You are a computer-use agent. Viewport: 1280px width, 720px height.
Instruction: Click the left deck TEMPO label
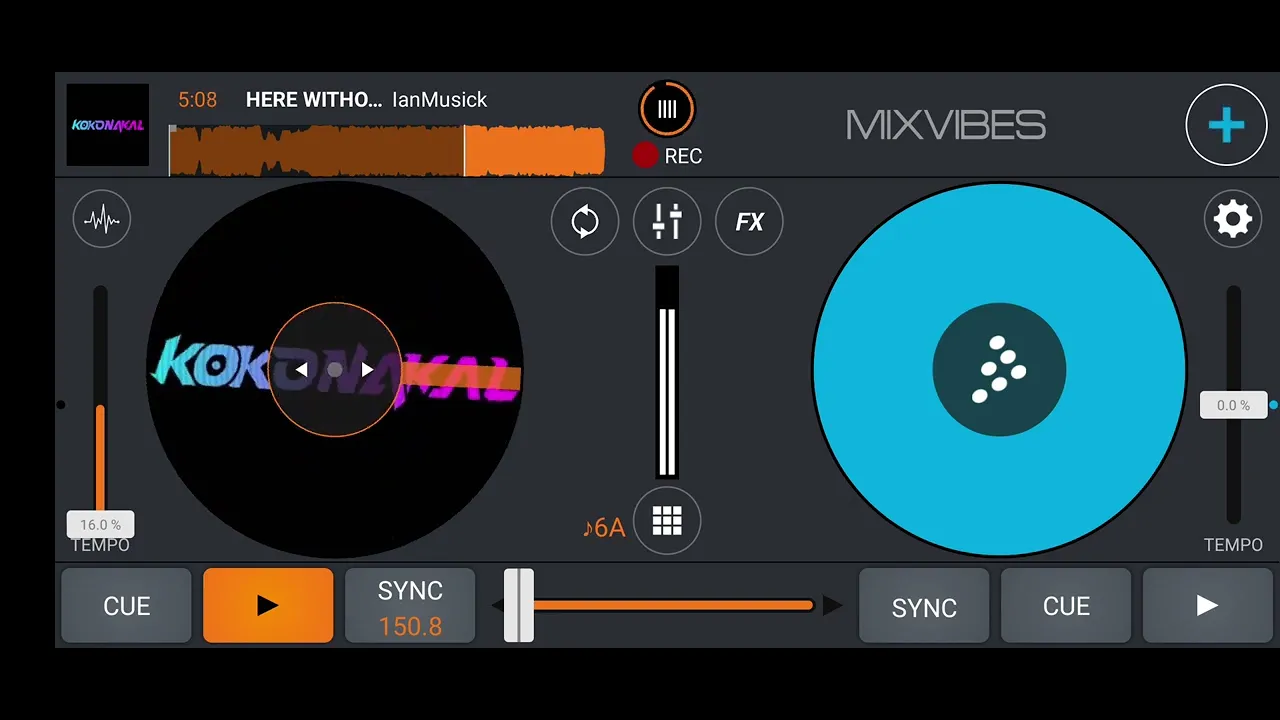[x=100, y=545]
